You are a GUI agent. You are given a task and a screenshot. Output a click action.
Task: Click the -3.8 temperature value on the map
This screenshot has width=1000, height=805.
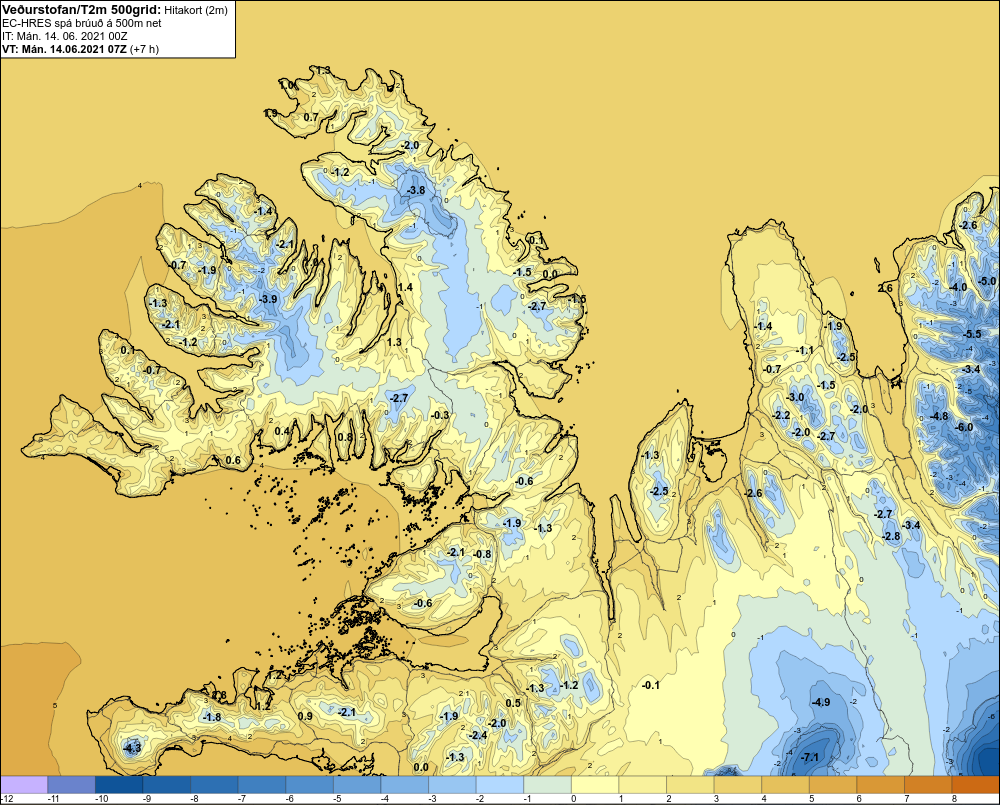tap(416, 190)
